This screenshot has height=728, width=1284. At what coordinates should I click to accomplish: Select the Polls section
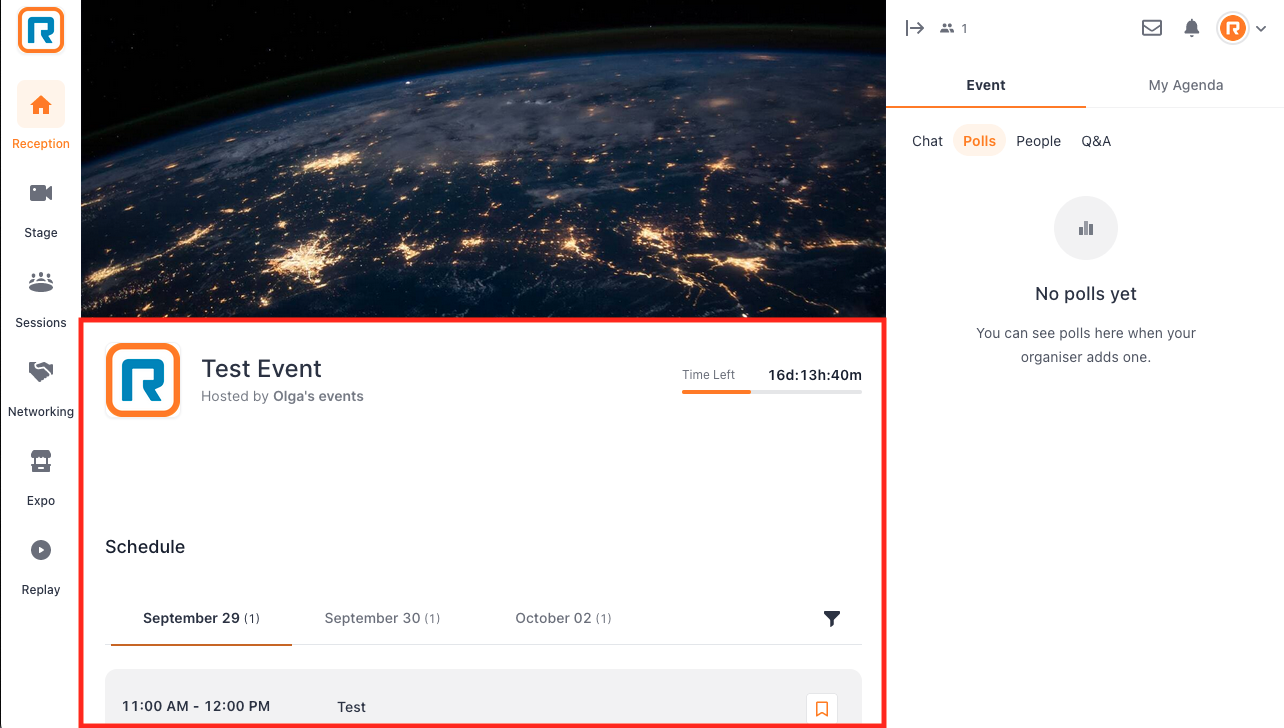(979, 141)
